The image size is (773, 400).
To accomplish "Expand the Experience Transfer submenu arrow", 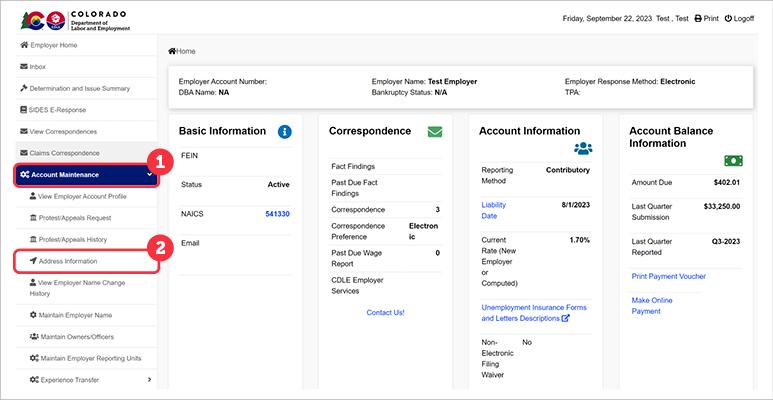I will 149,379.
